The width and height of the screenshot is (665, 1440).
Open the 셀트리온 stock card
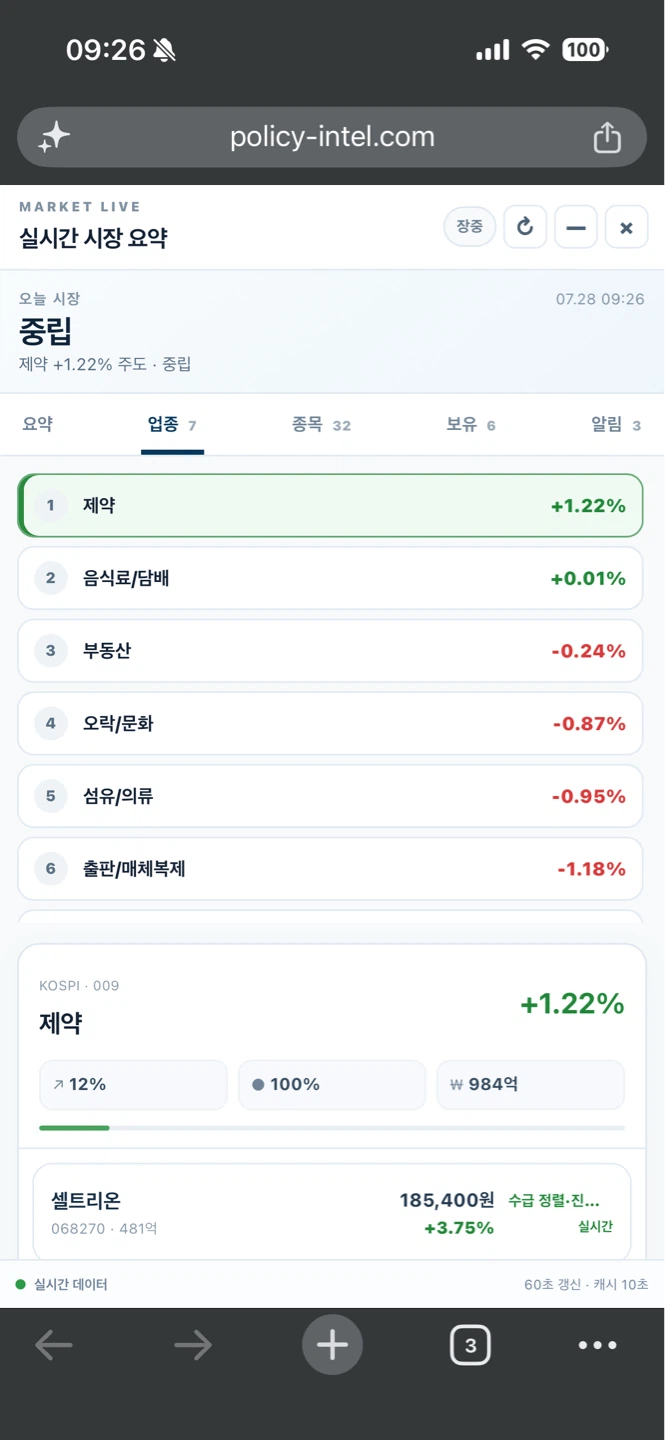pyautogui.click(x=332, y=1211)
